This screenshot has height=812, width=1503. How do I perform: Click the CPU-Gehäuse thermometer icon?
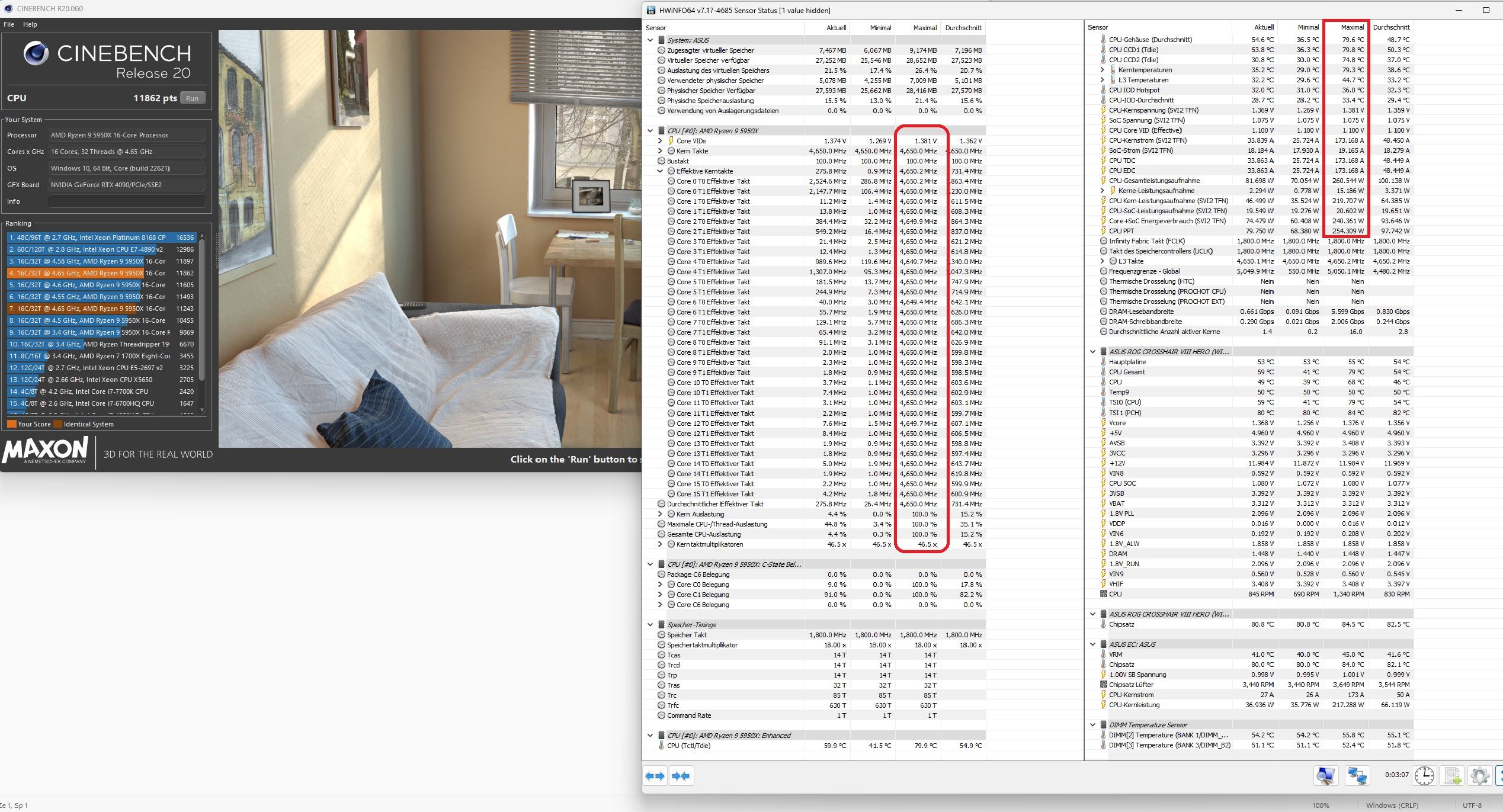click(1103, 40)
